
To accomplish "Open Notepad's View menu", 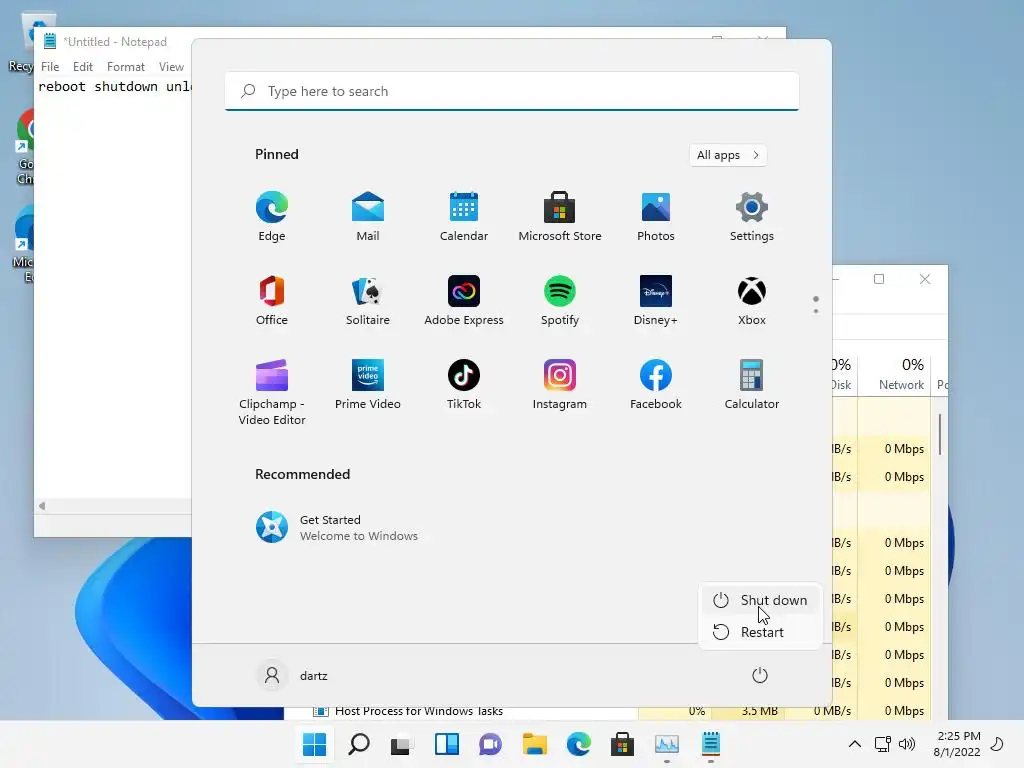I will (x=171, y=67).
